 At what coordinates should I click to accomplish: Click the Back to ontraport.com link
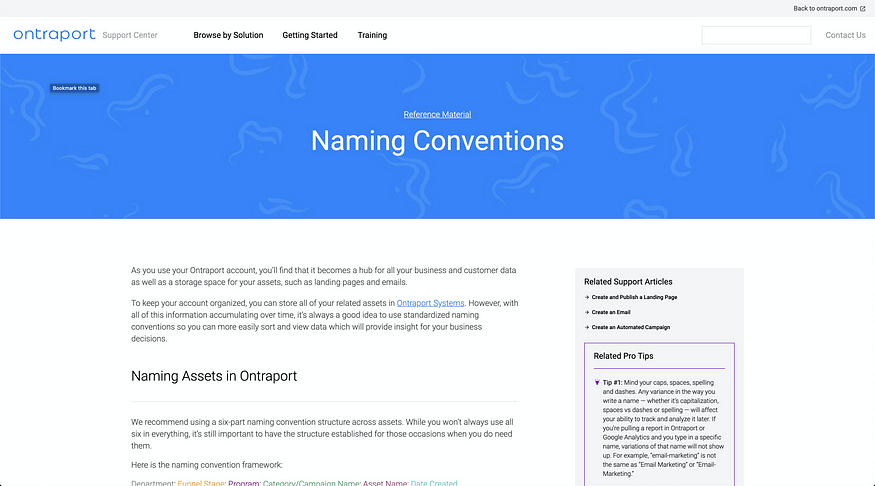click(825, 8)
